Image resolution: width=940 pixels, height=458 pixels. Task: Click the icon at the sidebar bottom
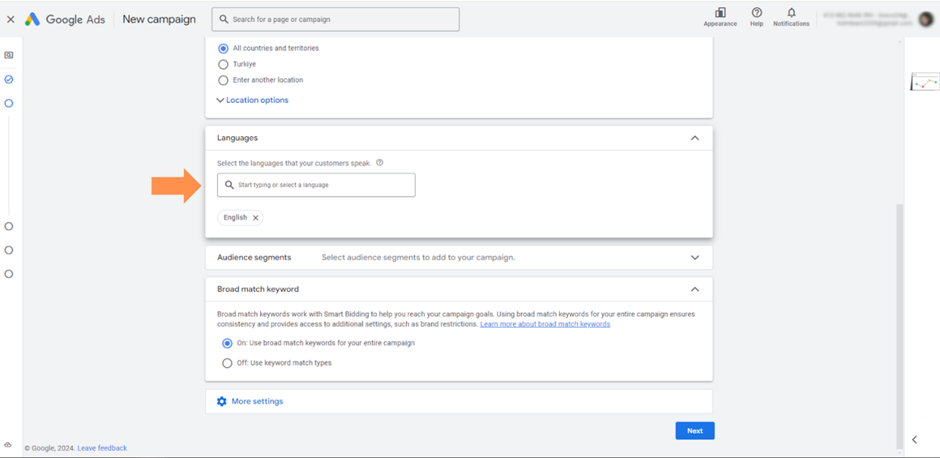tap(8, 445)
